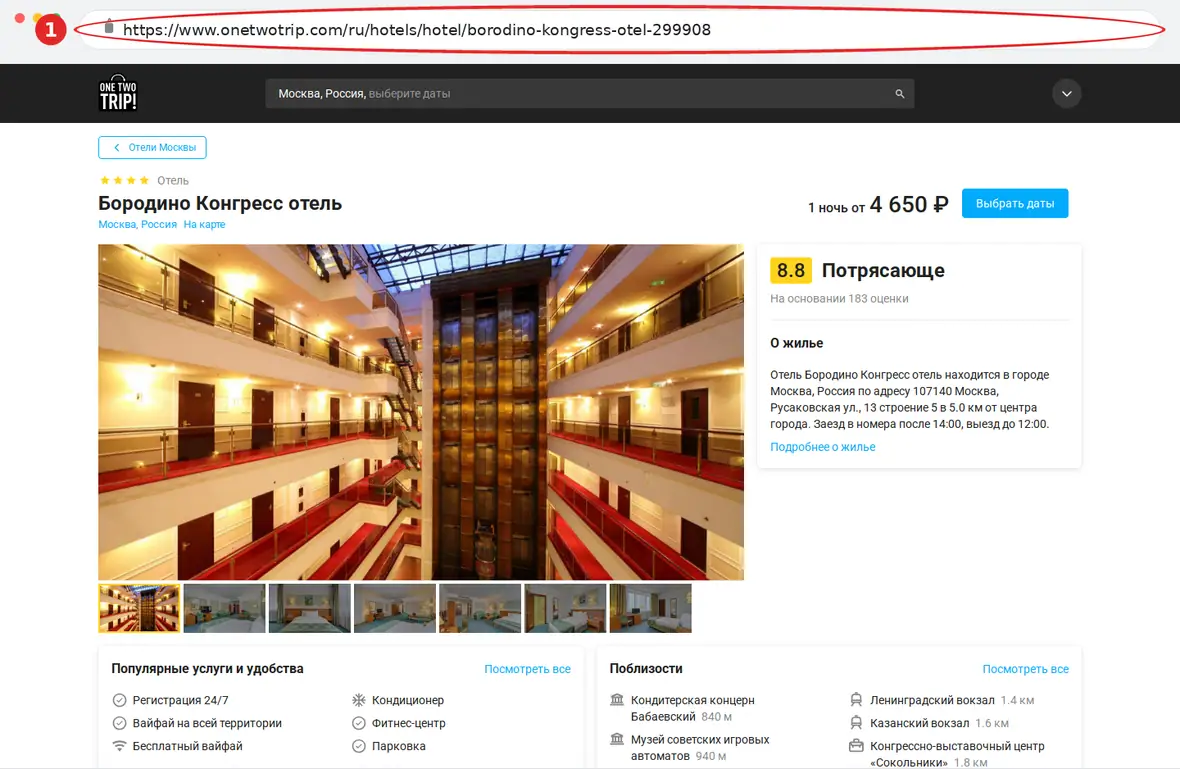Image resolution: width=1180 pixels, height=769 pixels.
Task: Click the Кондиционер amenity text
Action: pos(408,701)
